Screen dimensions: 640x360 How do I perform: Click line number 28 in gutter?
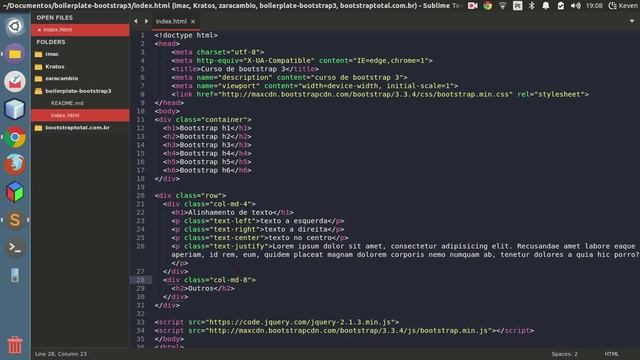[x=140, y=280]
